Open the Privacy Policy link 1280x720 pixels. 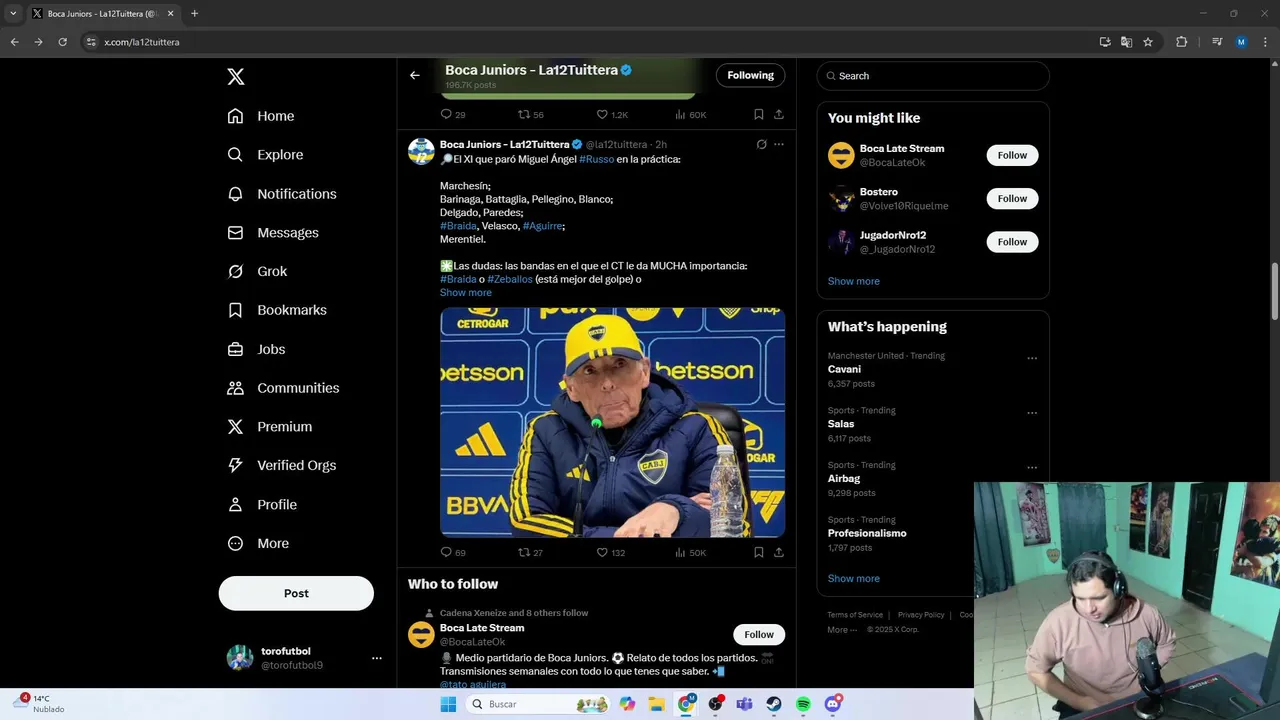tap(921, 615)
